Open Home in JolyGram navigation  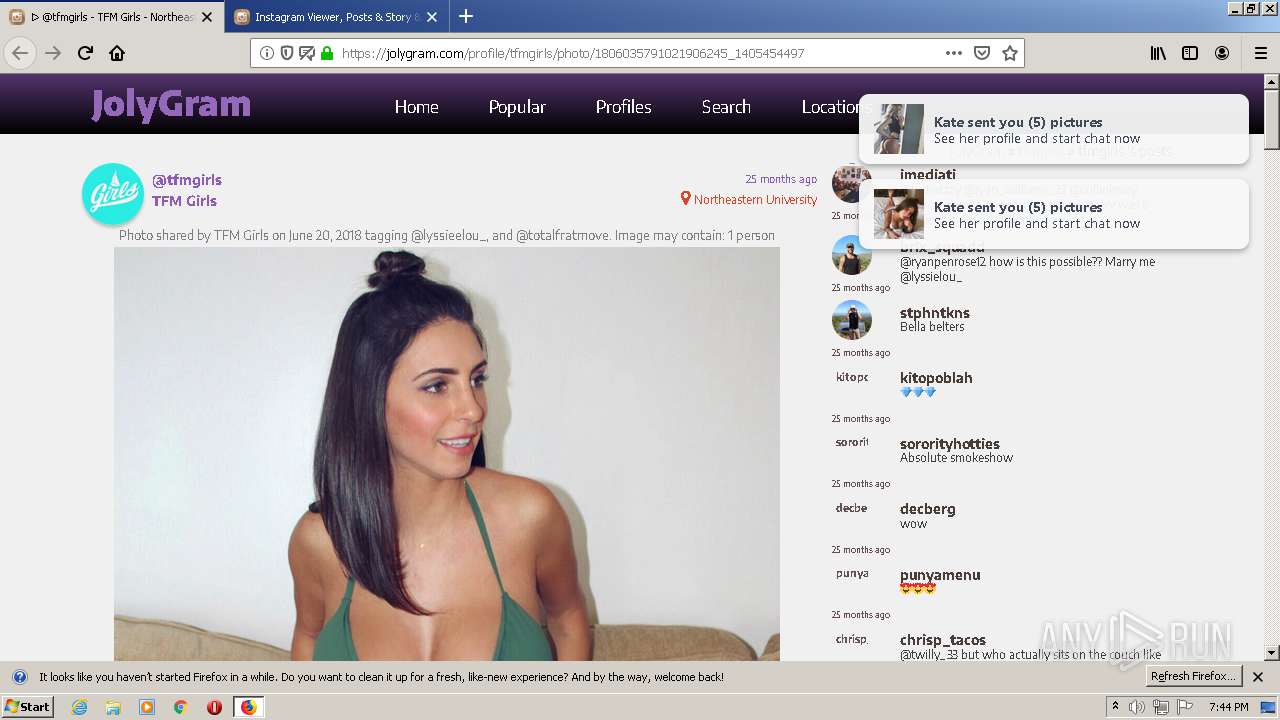(416, 107)
